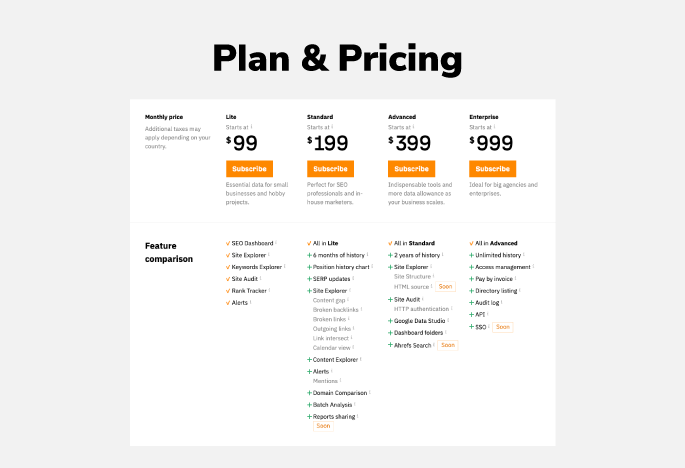Click info icon next to SEO Dashboard
The image size is (685, 468).
[x=276, y=242]
